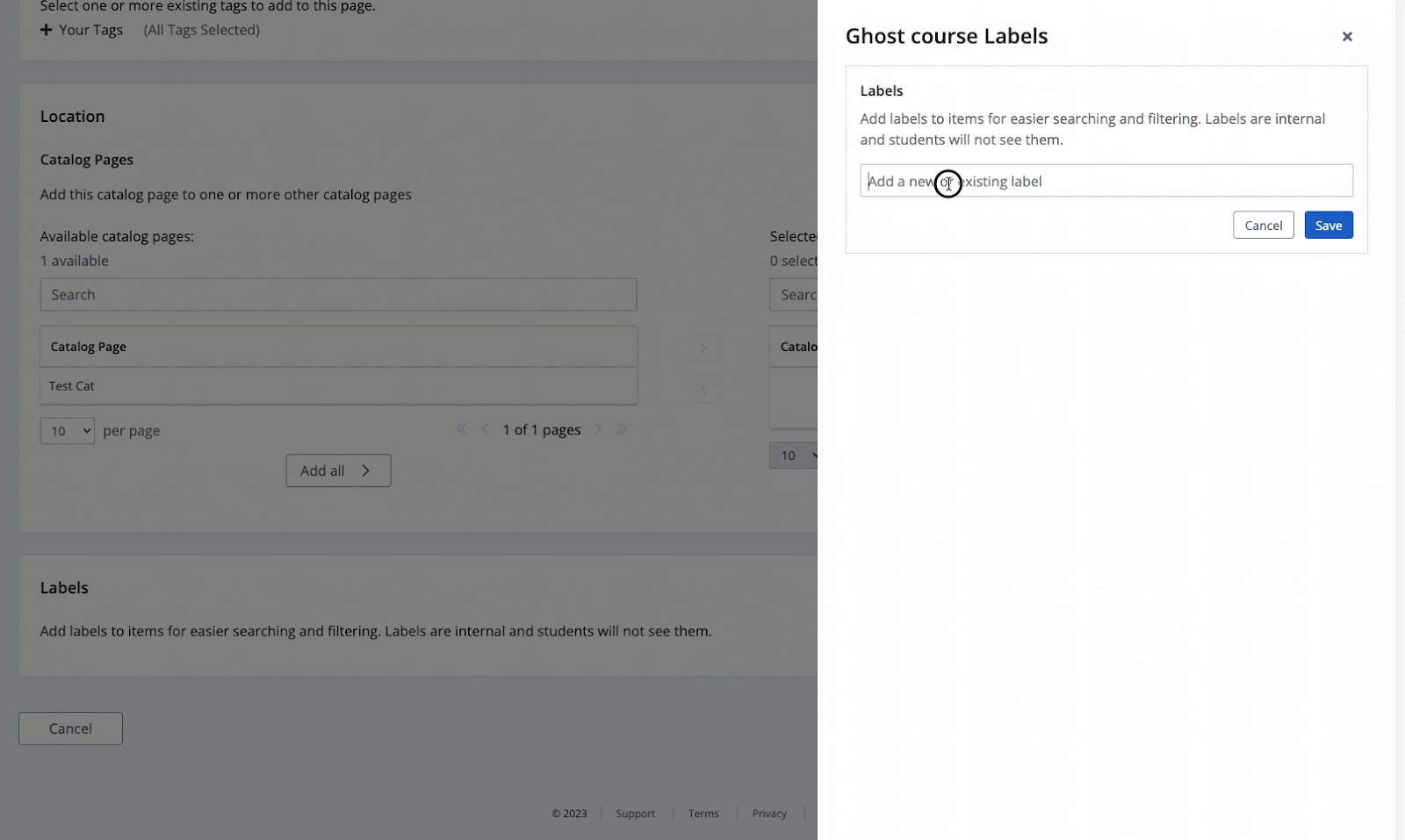Click the Cancel button at page bottom
This screenshot has width=1405, height=840.
tap(70, 729)
